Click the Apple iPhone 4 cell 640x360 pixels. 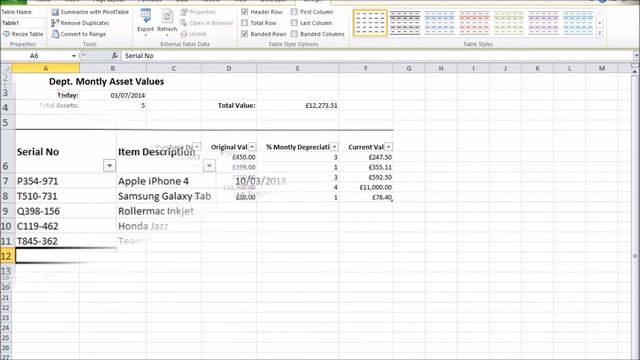166,181
